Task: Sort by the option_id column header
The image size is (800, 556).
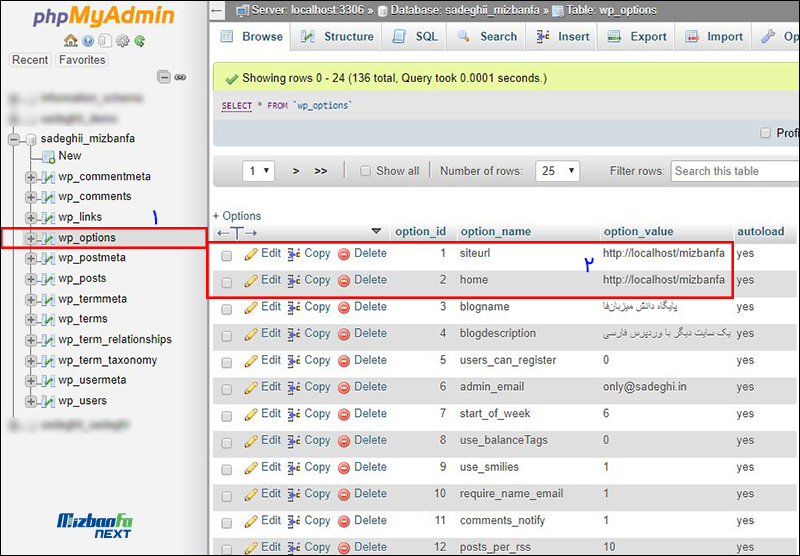Action: (420, 232)
